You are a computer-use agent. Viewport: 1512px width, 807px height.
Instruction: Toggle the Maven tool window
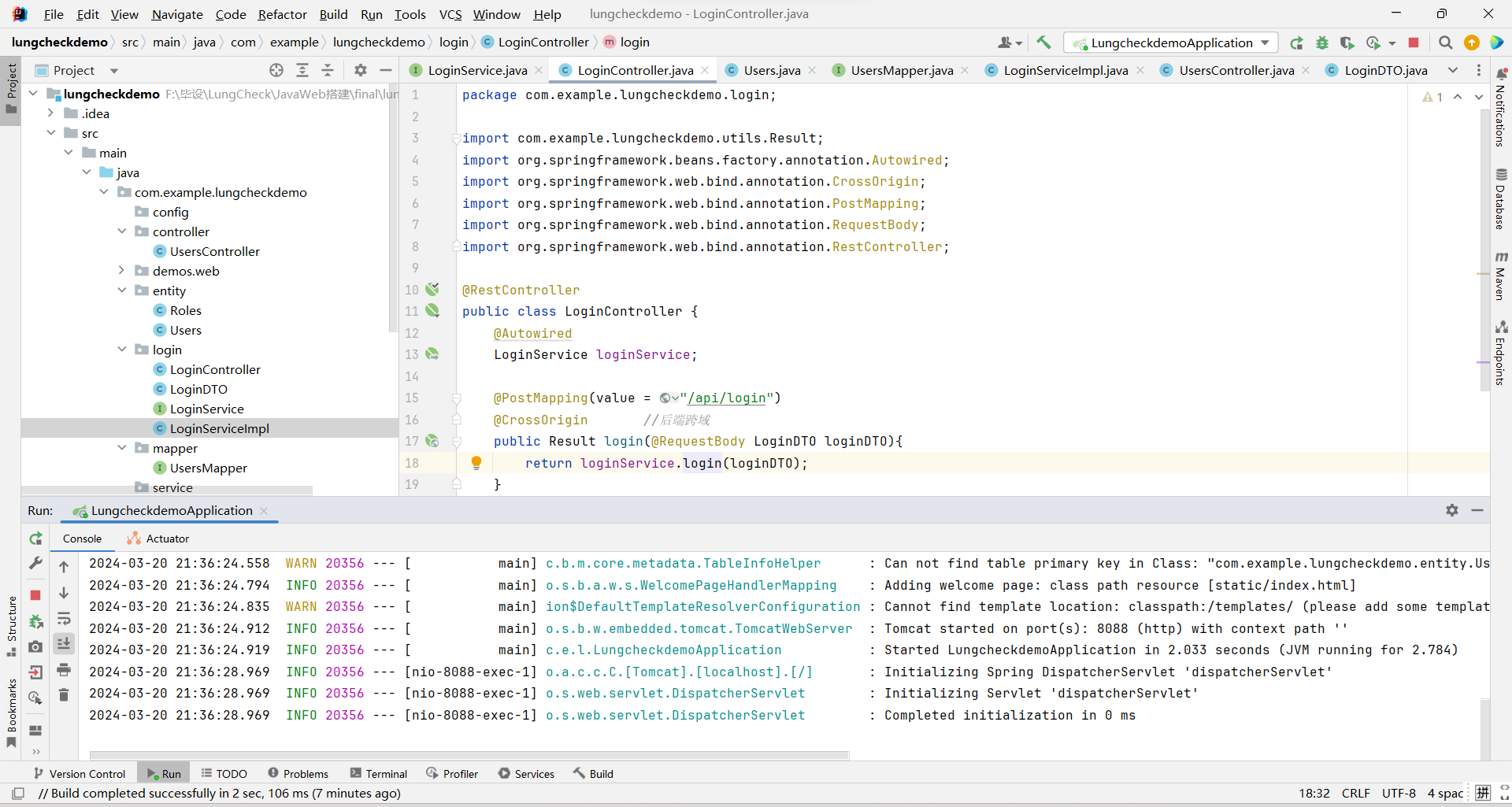point(1501,276)
